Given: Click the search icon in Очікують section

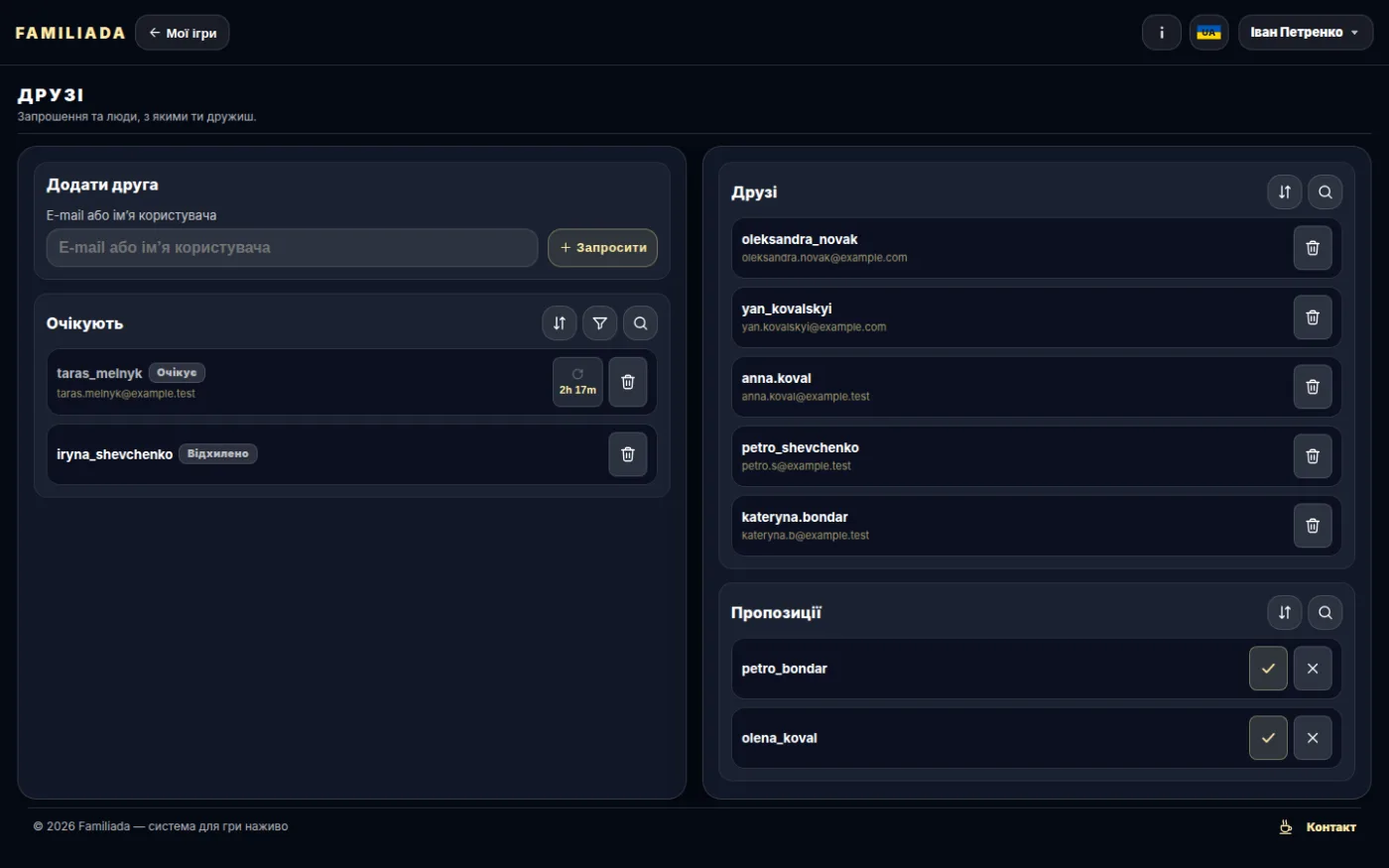Looking at the screenshot, I should (641, 323).
